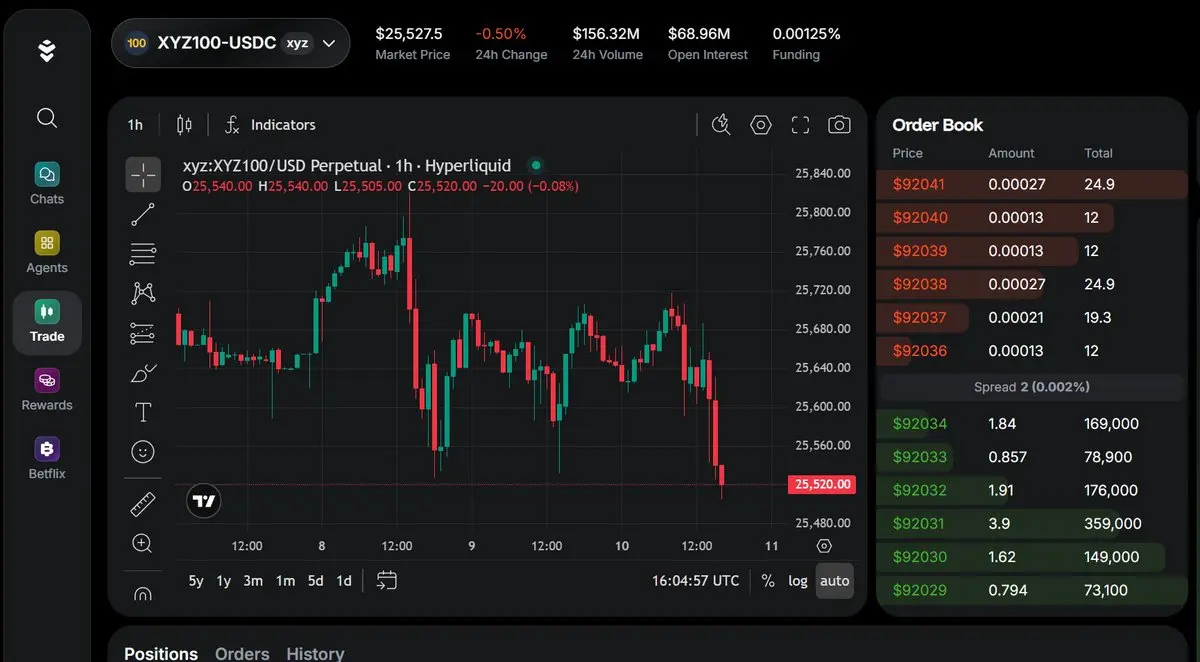Open search from the sidebar magnifier
The width and height of the screenshot is (1200, 662).
click(46, 118)
